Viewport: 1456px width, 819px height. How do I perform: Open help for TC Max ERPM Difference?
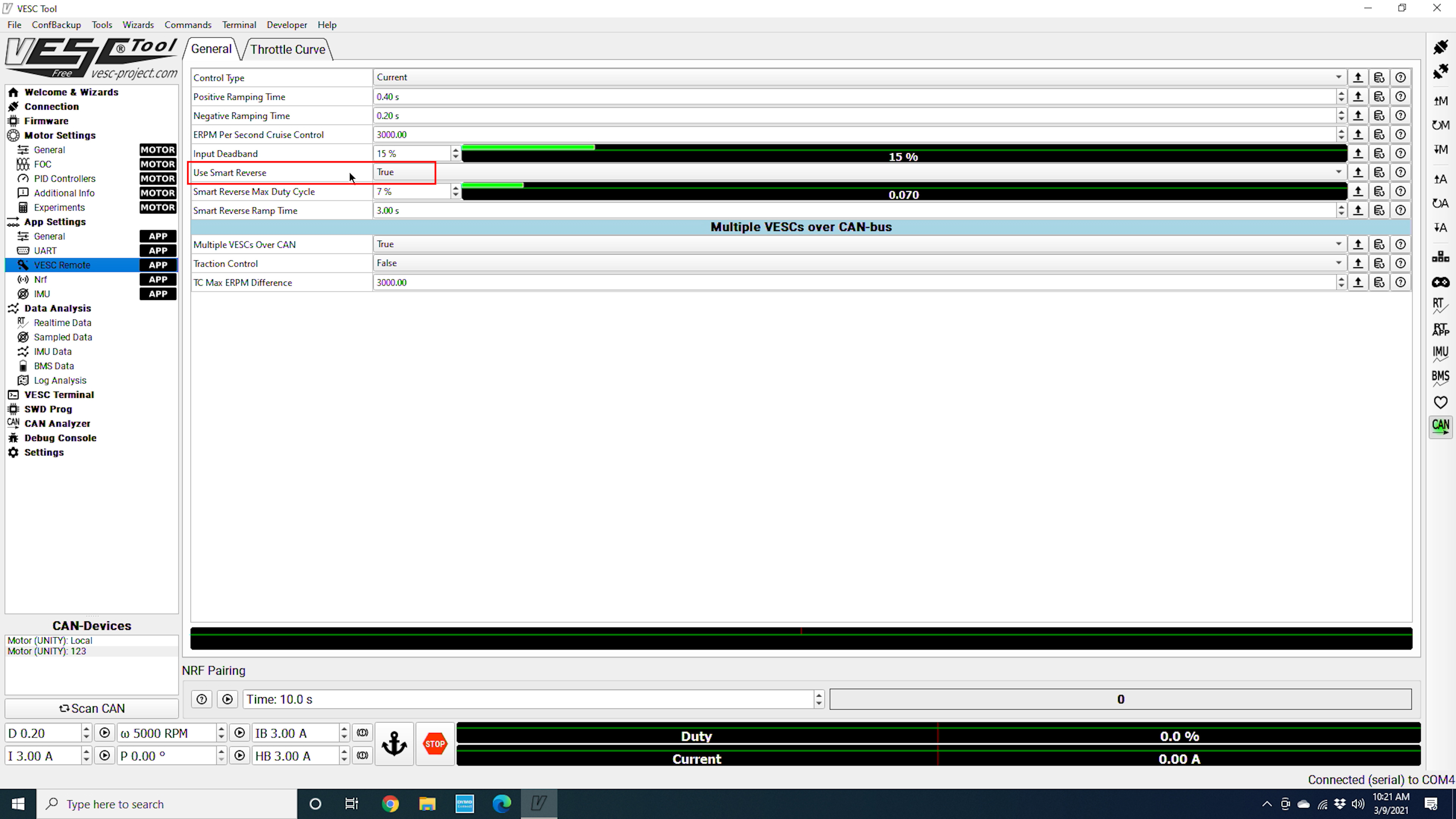(x=1400, y=282)
